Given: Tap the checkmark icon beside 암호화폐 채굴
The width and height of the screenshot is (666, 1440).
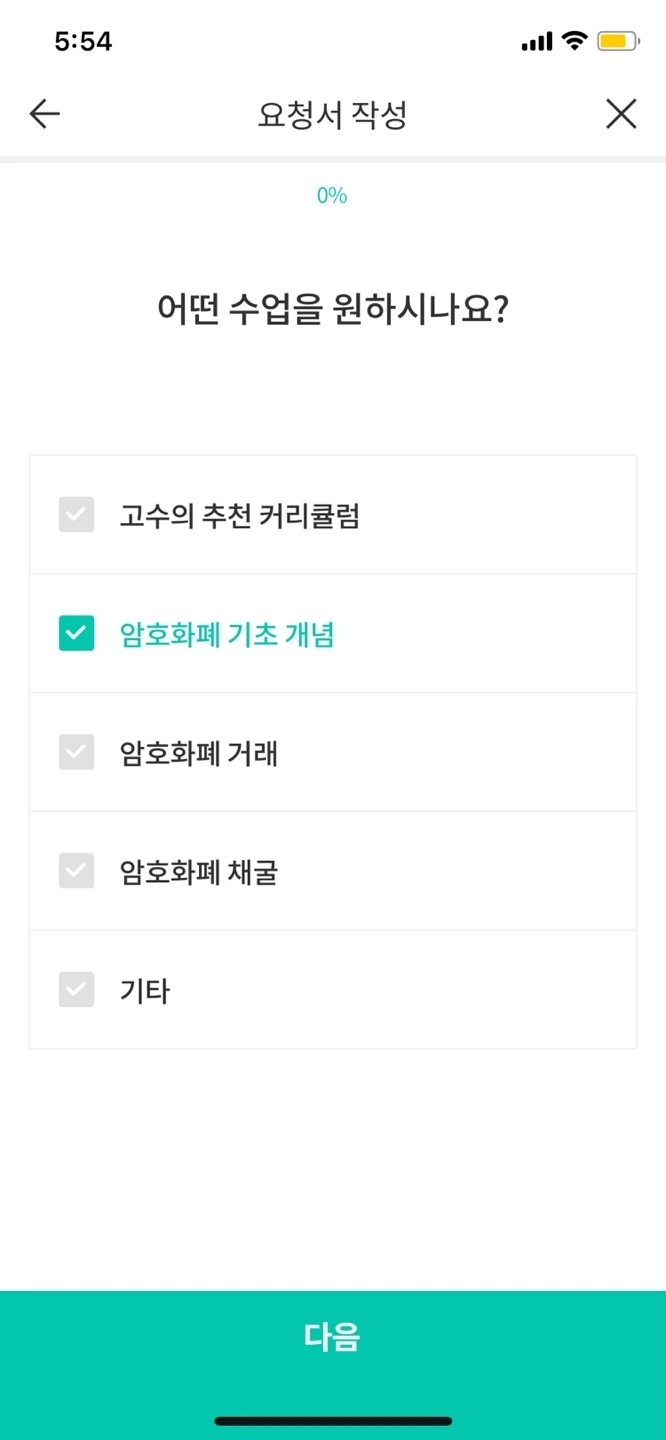Looking at the screenshot, I should (x=76, y=871).
